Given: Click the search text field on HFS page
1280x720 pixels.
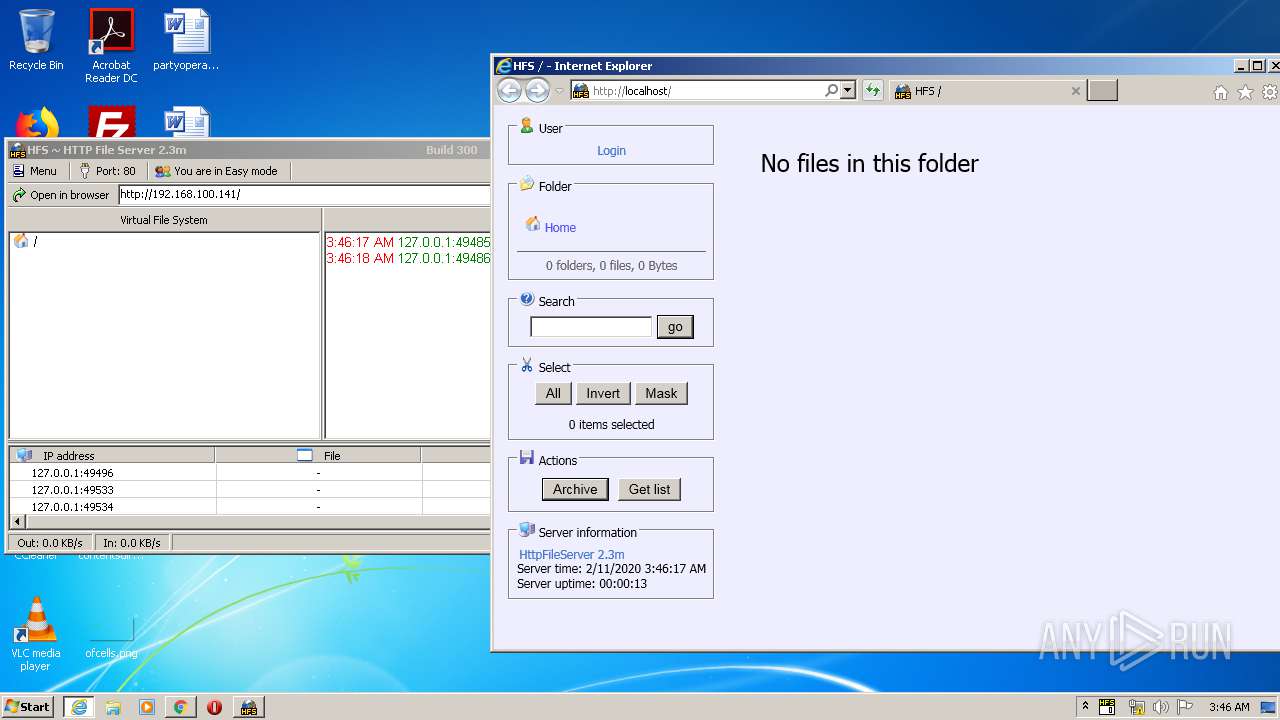Looking at the screenshot, I should [591, 327].
